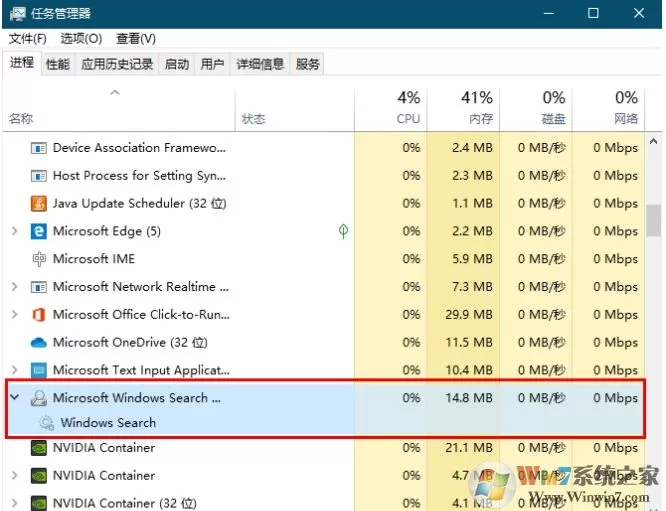
Task: Sort by the CPU column header
Action: click(x=391, y=110)
